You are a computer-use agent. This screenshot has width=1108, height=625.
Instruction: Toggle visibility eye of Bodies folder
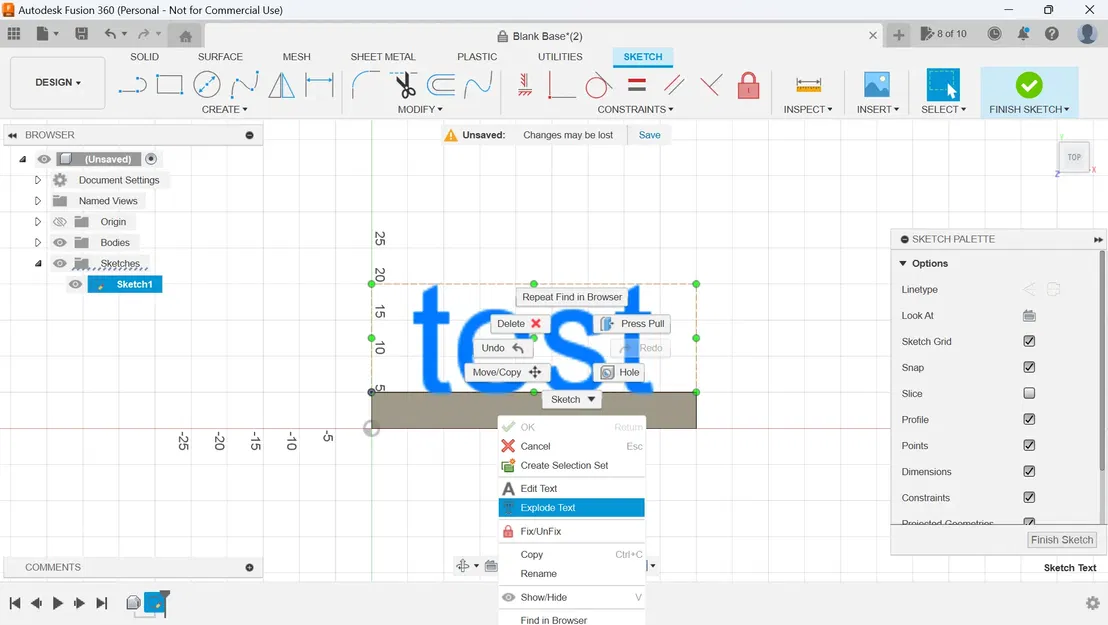(60, 243)
